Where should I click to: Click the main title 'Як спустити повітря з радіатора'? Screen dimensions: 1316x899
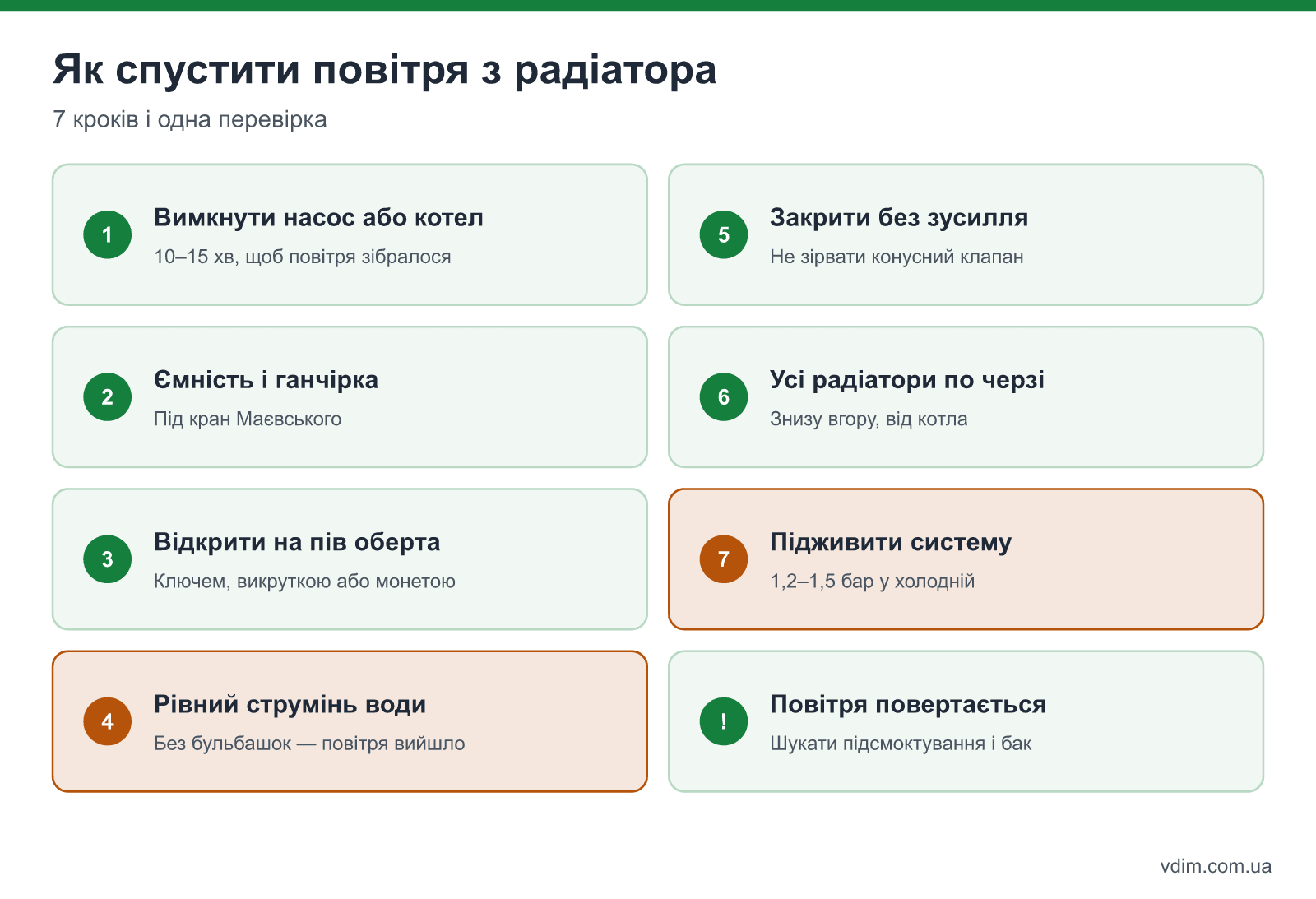(385, 70)
